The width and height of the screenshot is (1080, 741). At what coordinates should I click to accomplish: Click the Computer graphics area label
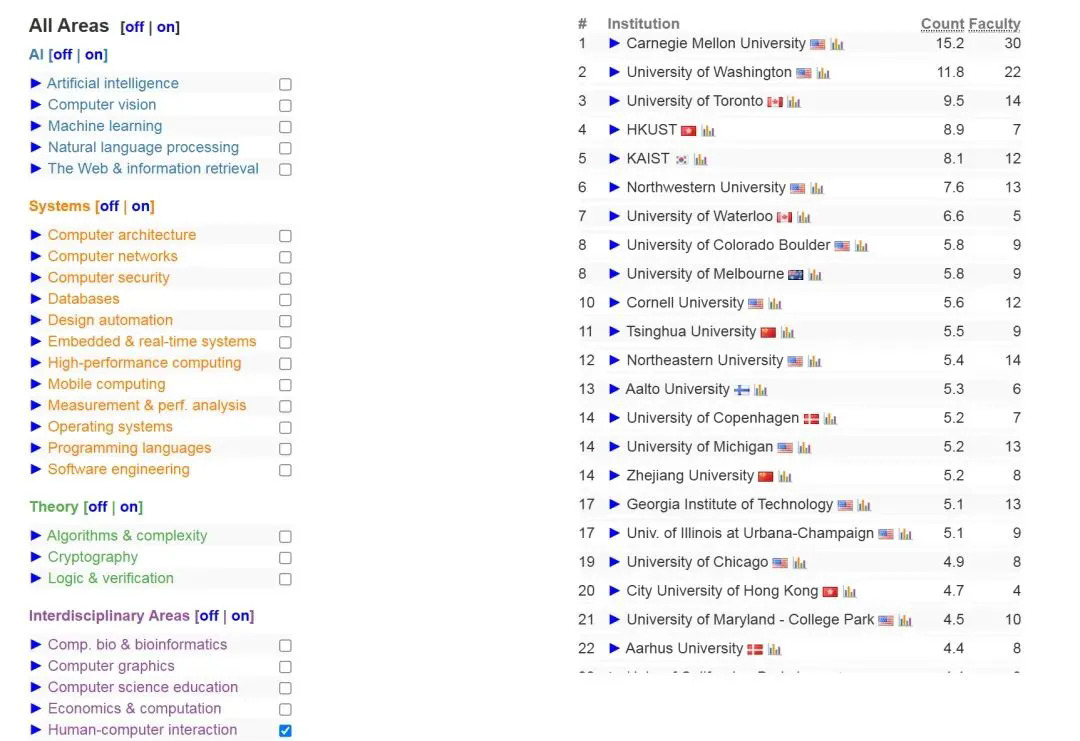coord(111,666)
